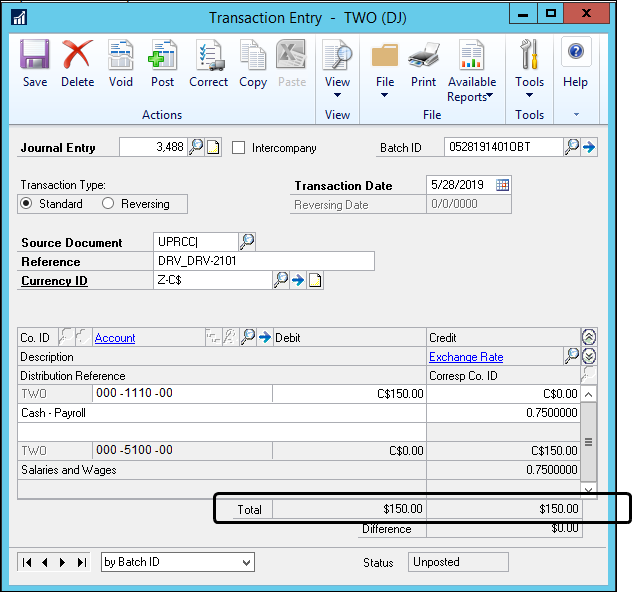Open Batch ID lookup magnifier
The image size is (633, 592).
(572, 147)
